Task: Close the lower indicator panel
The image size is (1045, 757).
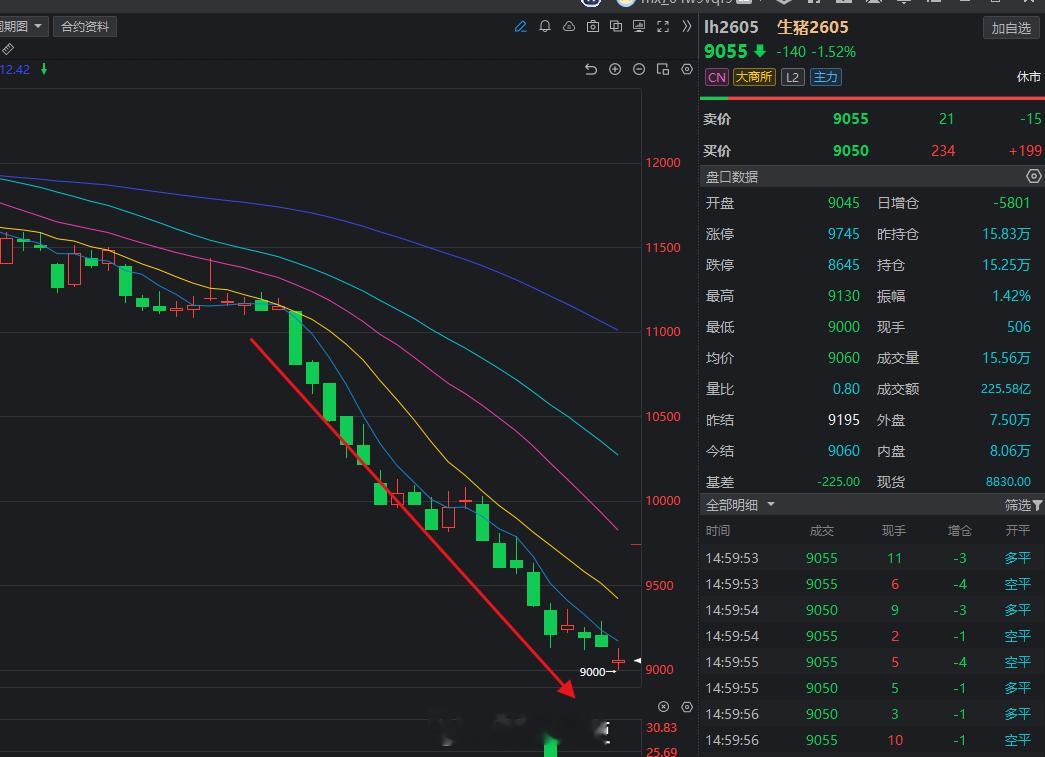Action: (663, 707)
